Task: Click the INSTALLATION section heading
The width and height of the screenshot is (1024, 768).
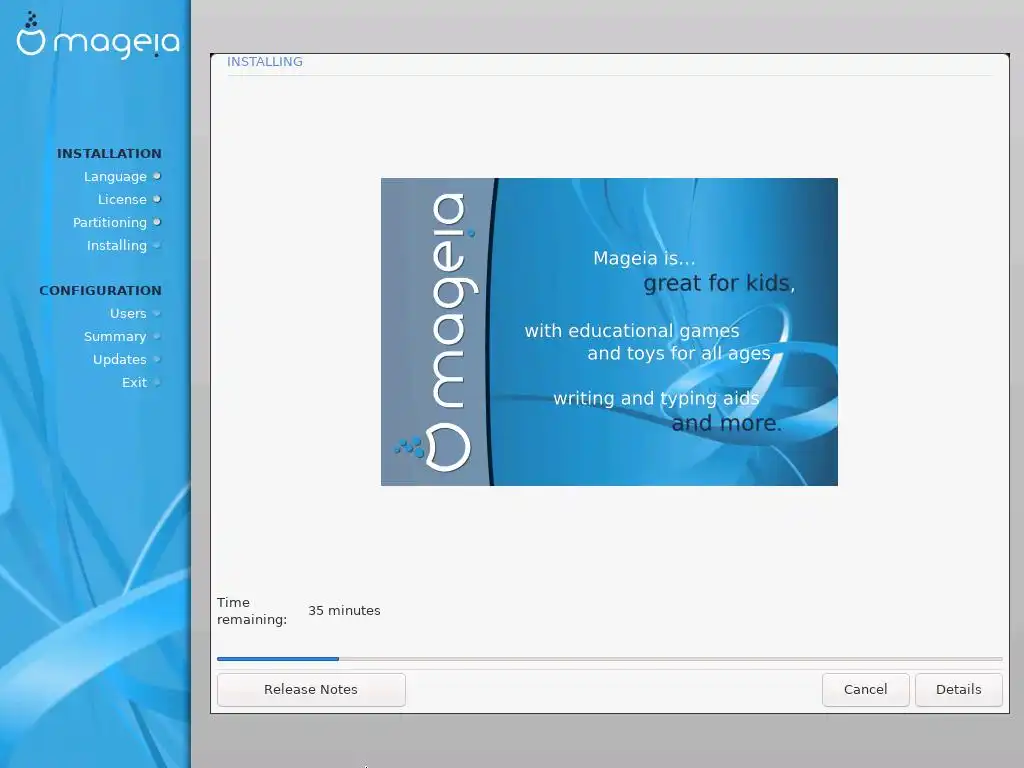Action: pyautogui.click(x=109, y=153)
